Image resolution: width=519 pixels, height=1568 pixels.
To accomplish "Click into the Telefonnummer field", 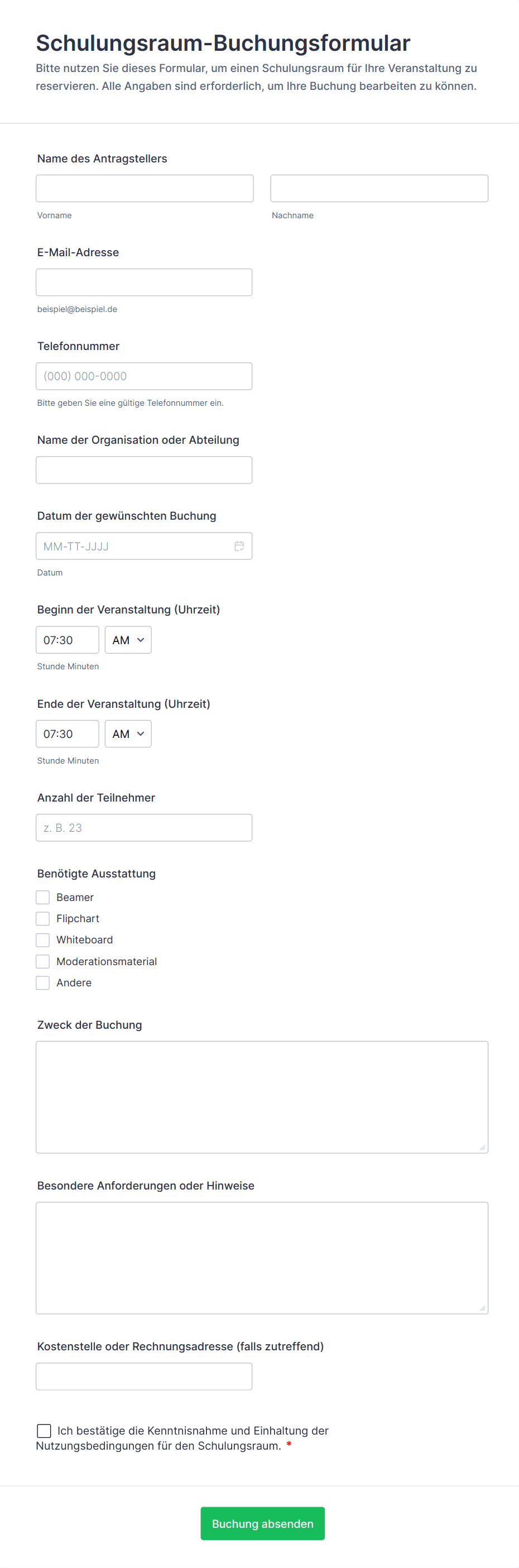I will (143, 376).
